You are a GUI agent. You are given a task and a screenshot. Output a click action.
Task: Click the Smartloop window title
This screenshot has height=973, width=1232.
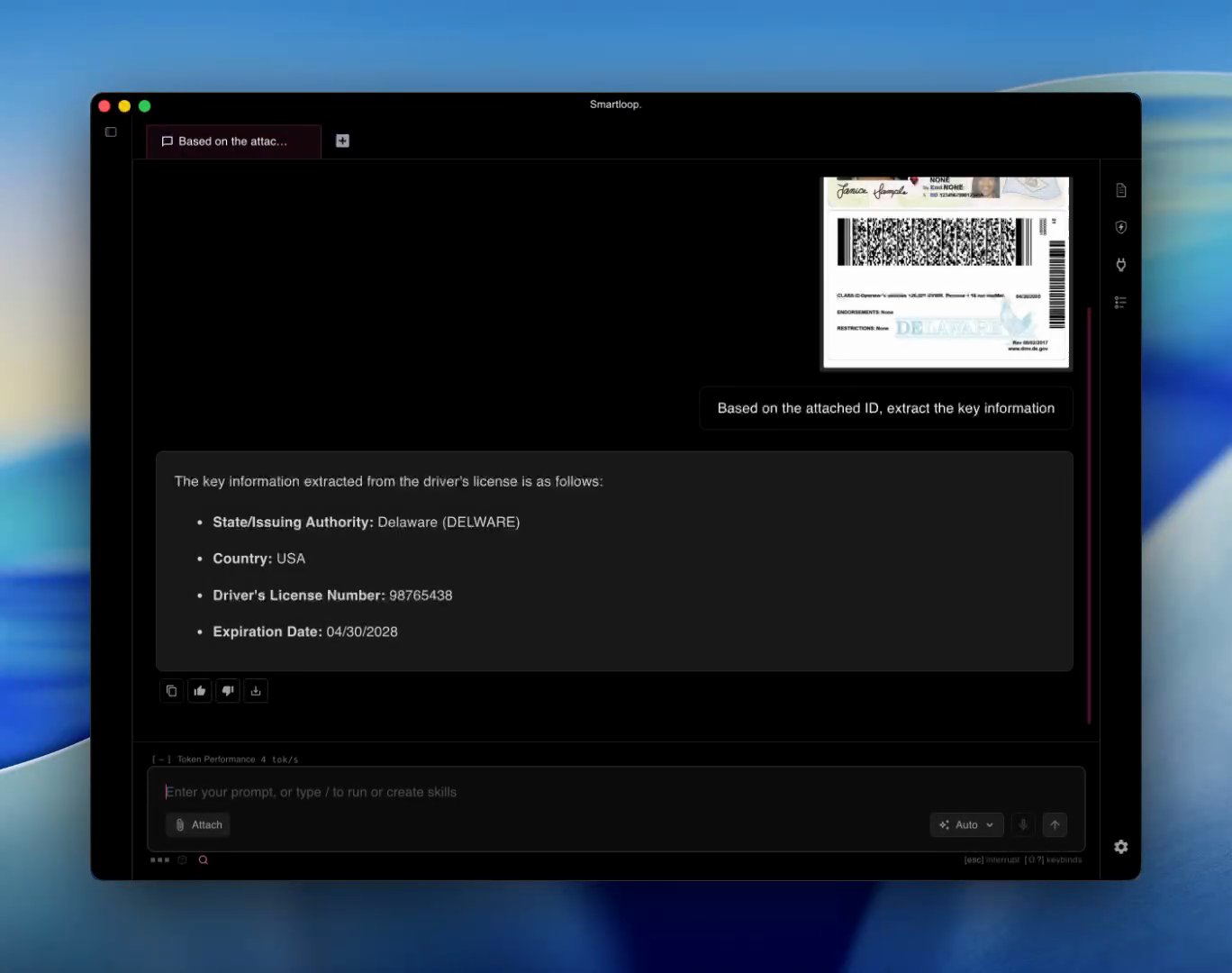tap(615, 105)
